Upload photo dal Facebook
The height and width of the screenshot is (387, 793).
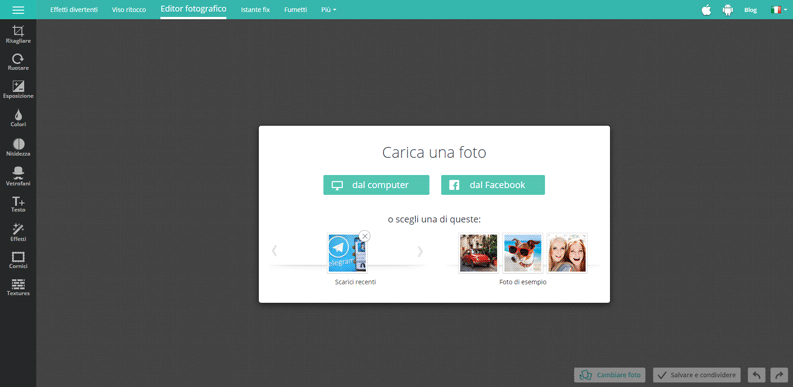[493, 185]
